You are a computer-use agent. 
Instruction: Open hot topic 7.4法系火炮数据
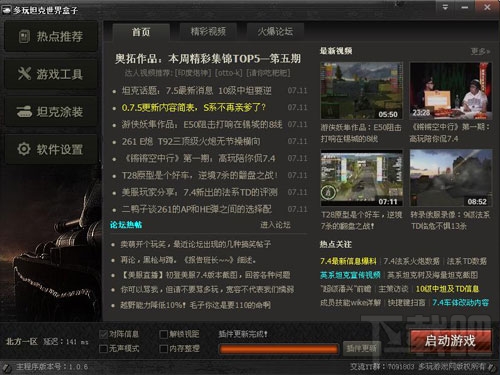[x=411, y=261]
